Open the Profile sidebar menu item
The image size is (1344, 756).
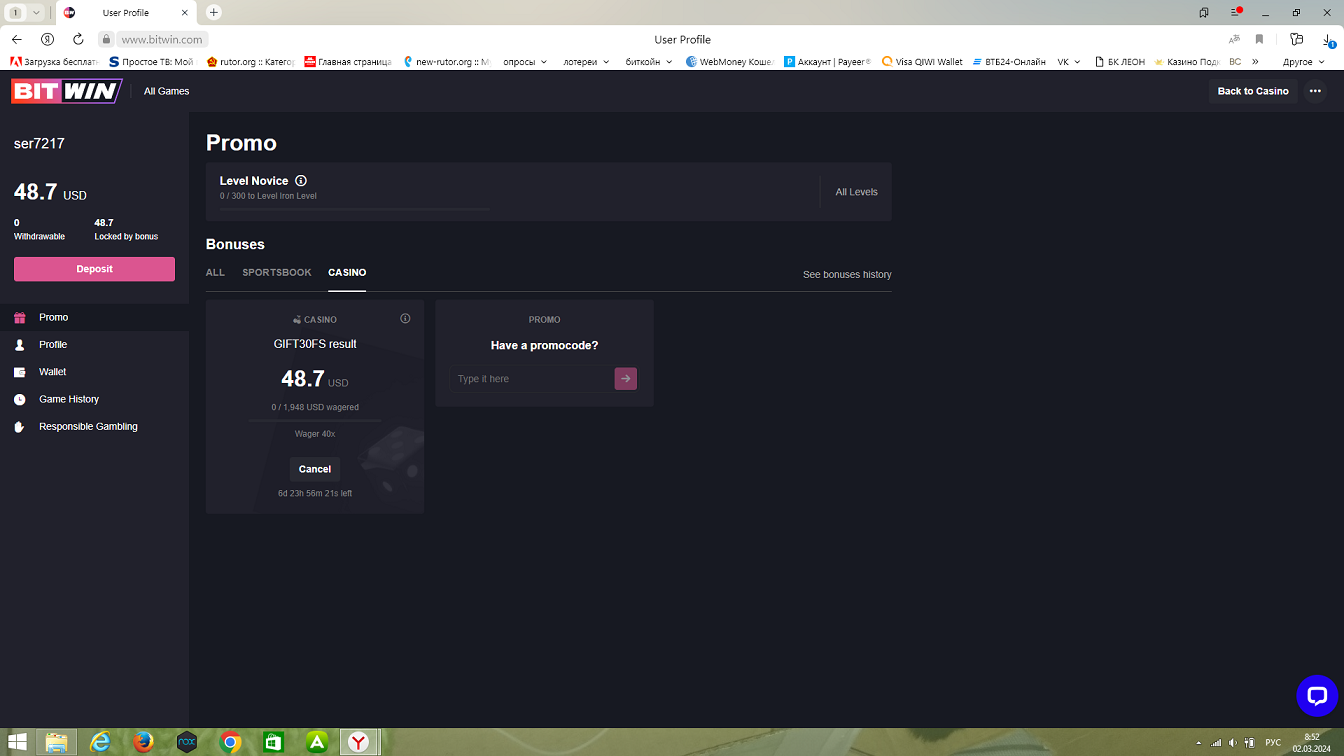[94, 344]
